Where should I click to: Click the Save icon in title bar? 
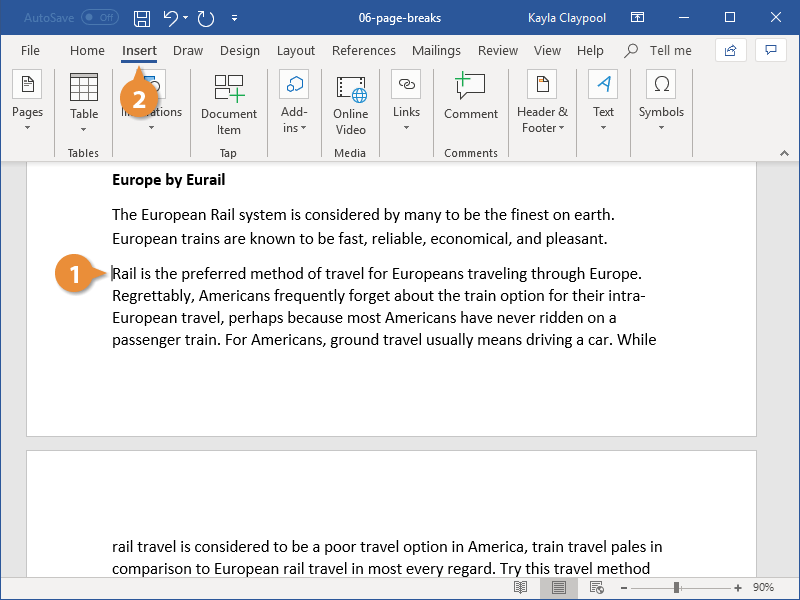tap(141, 18)
